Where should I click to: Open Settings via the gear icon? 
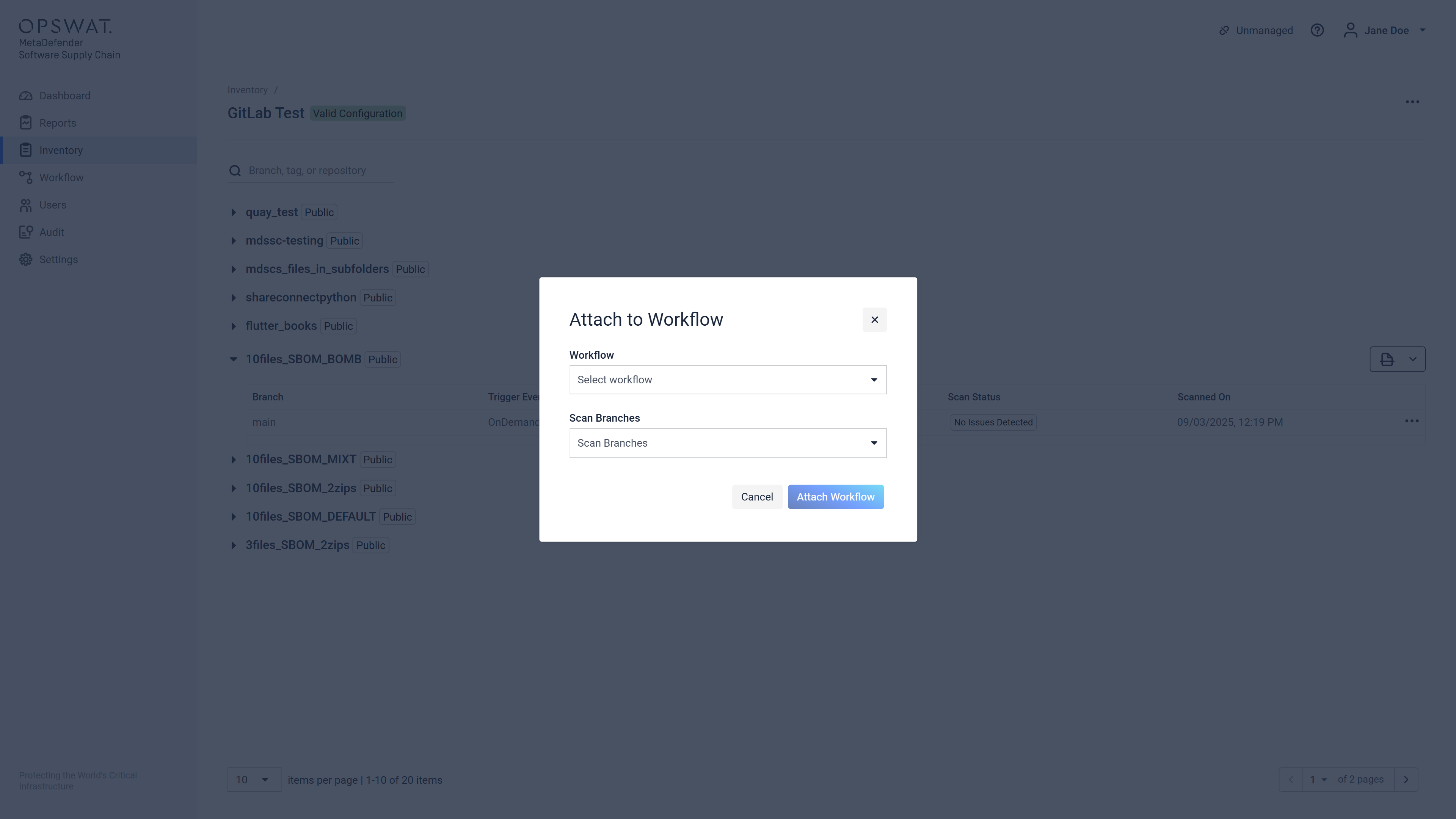(x=25, y=259)
